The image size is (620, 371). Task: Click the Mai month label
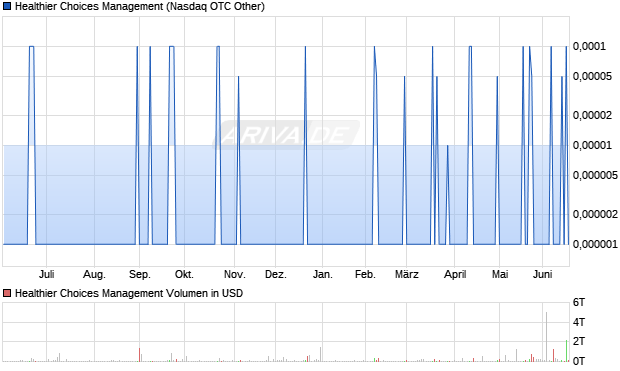coord(500,274)
